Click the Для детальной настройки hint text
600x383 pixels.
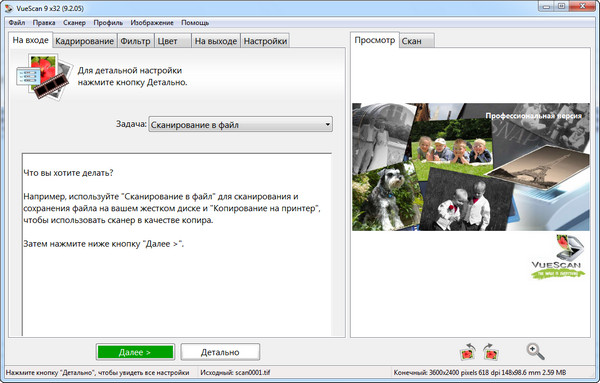pos(132,76)
